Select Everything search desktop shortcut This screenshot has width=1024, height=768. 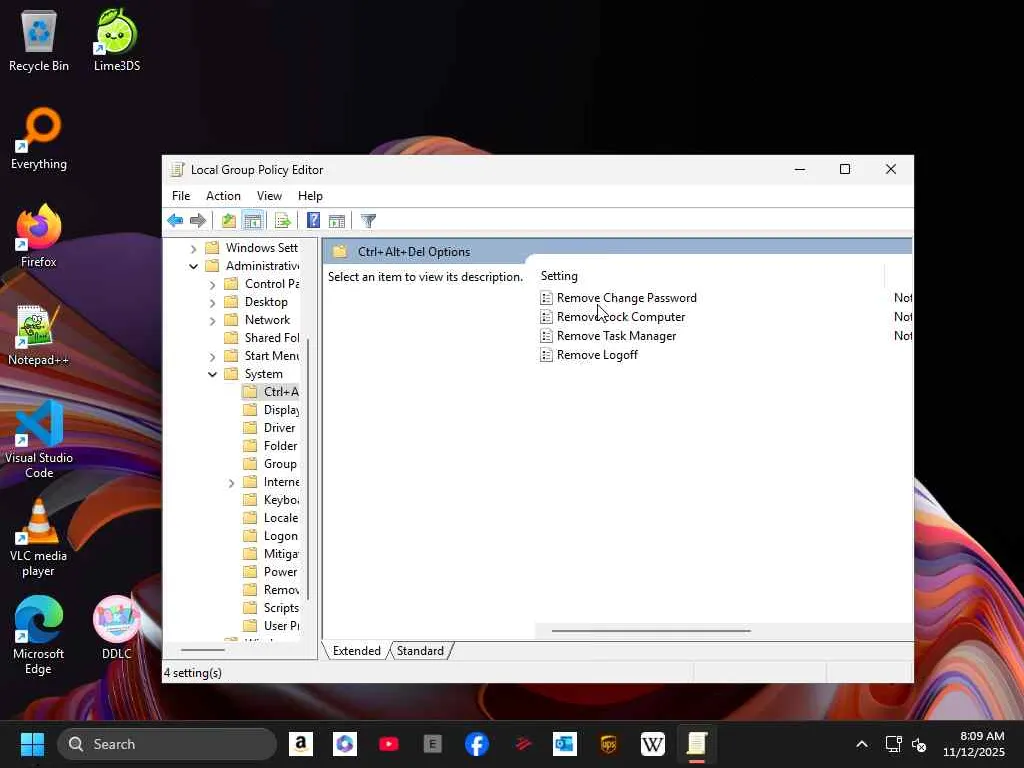coord(39,139)
